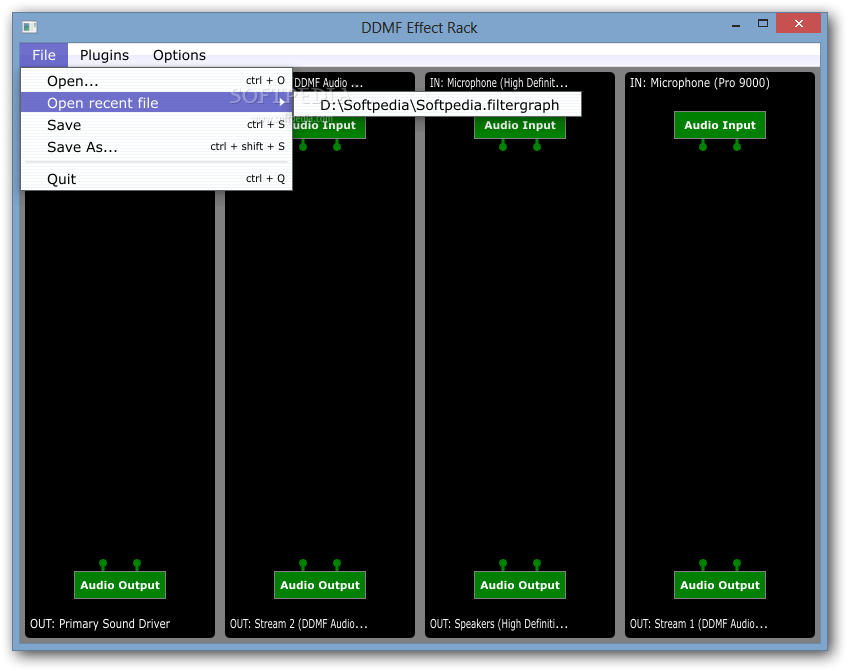Open recent file D:\Softpedia\Softpedia.filtergraph
848x671 pixels.
click(439, 105)
